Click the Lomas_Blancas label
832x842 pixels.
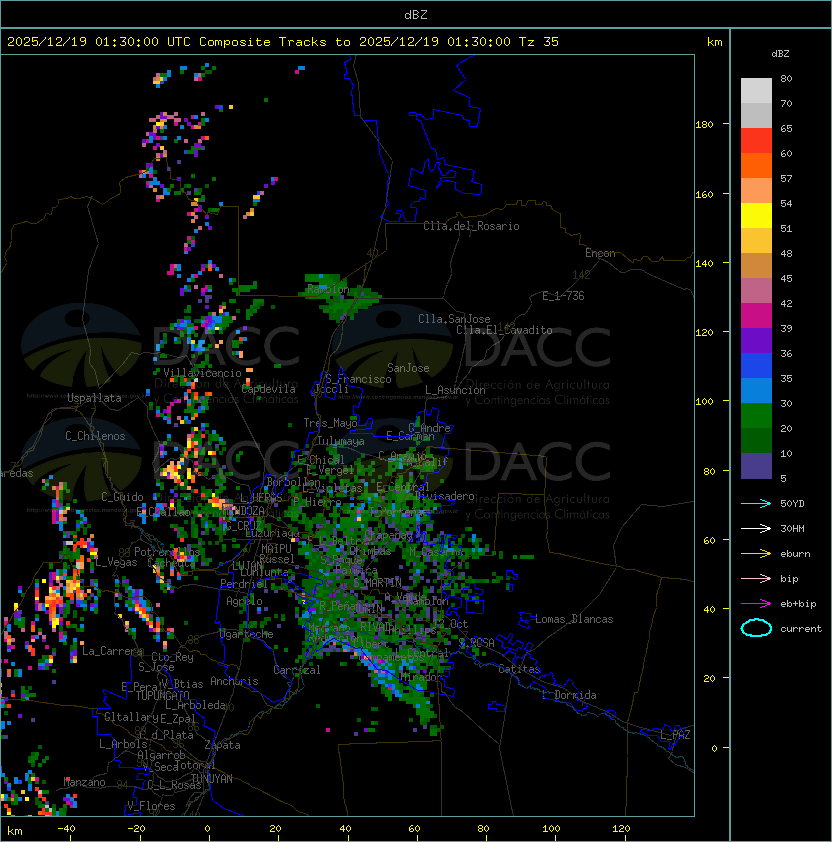coord(574,619)
